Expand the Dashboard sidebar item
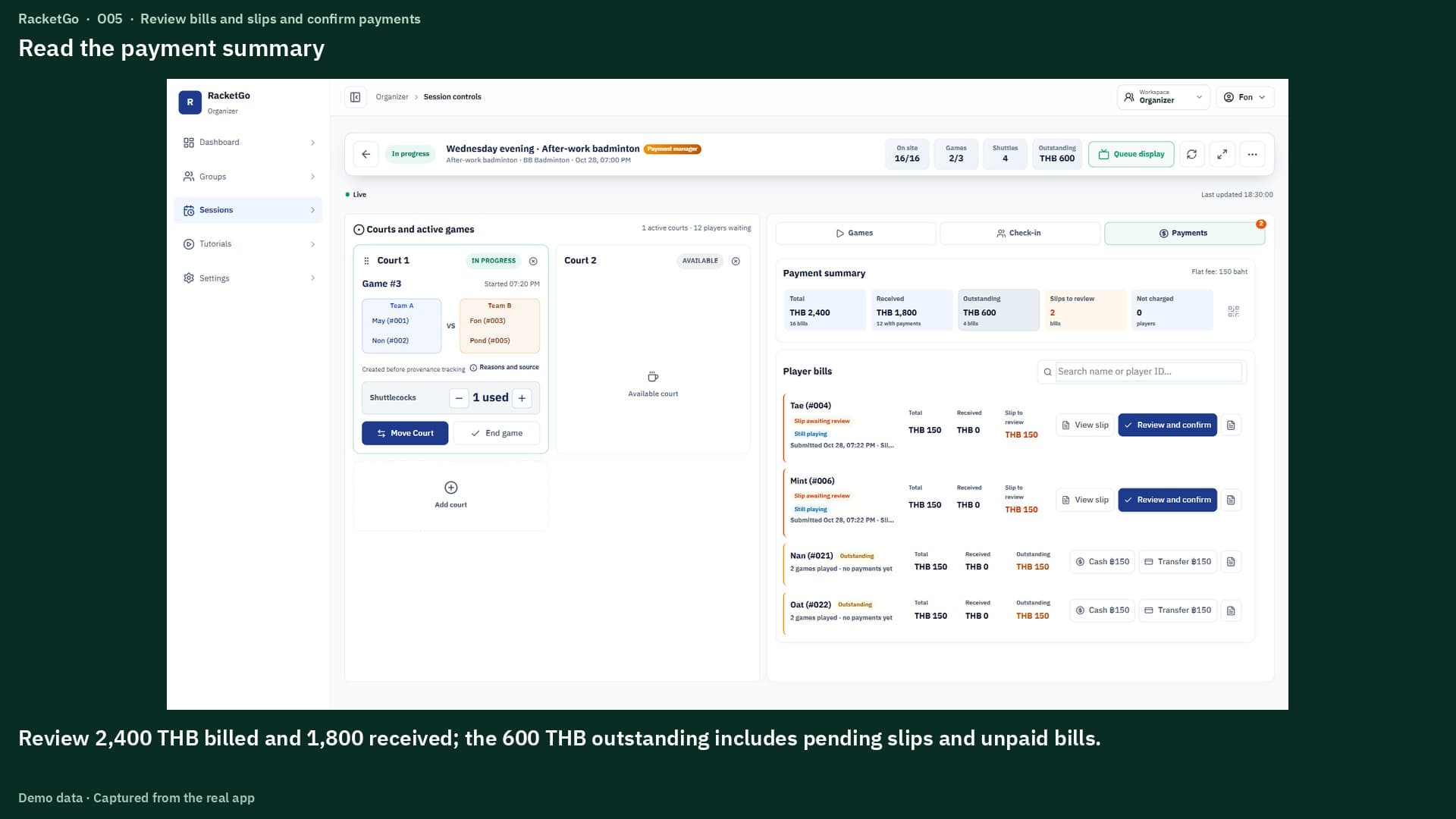 tap(248, 143)
